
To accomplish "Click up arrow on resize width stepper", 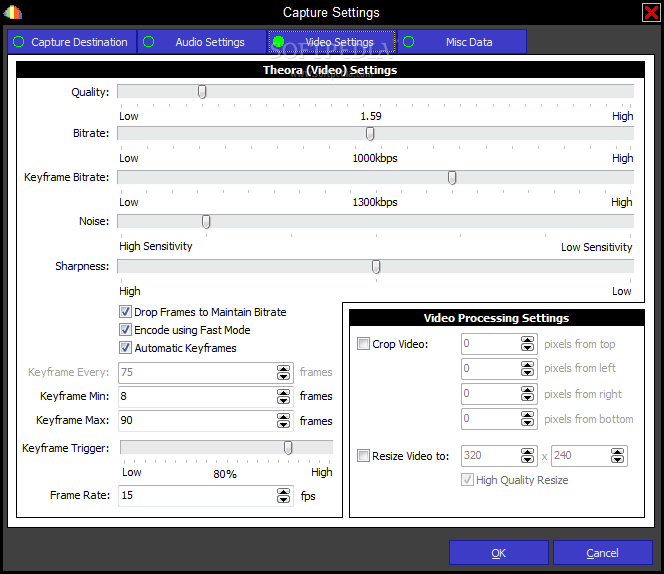I will pos(527,452).
